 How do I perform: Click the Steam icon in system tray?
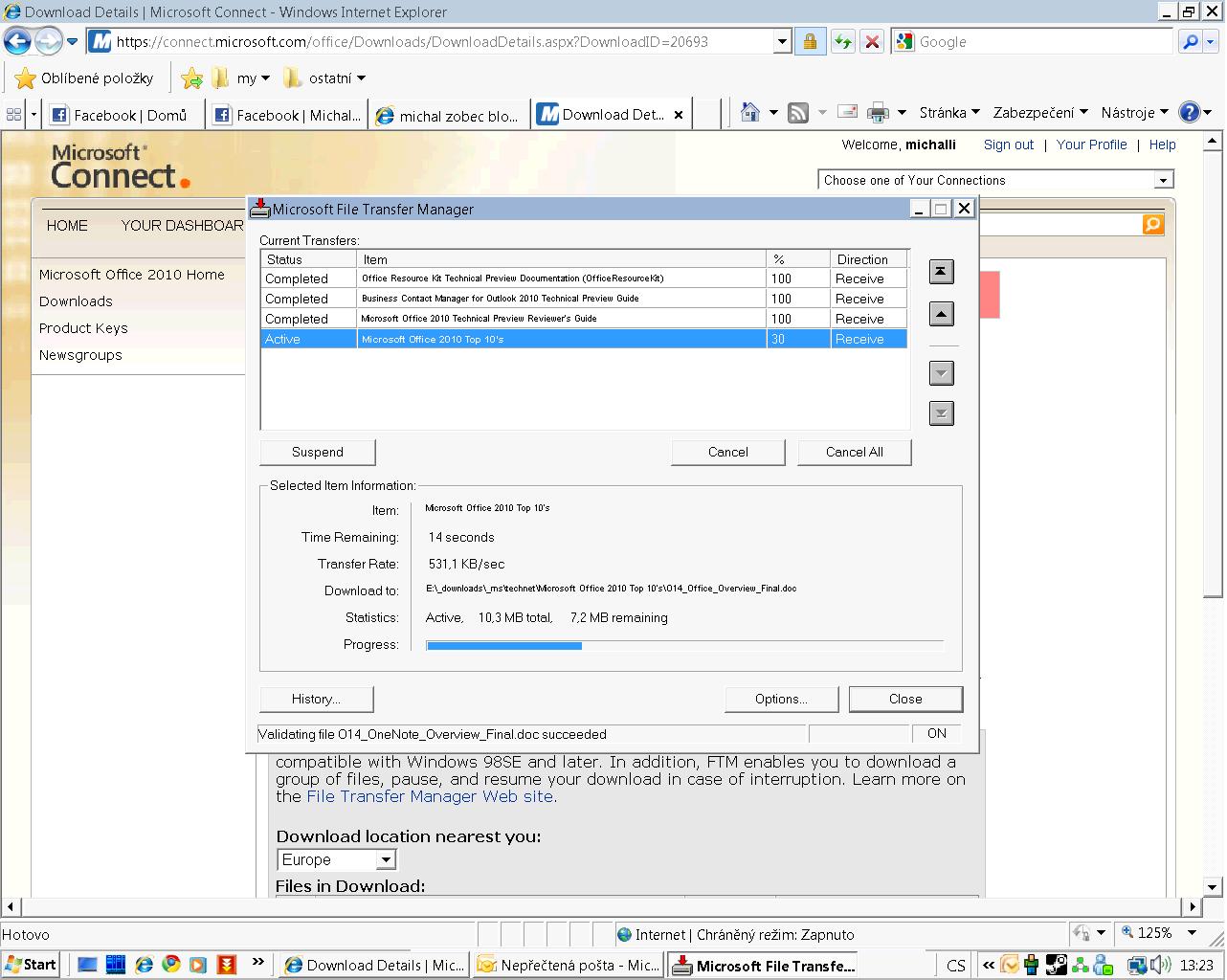coord(1056,965)
